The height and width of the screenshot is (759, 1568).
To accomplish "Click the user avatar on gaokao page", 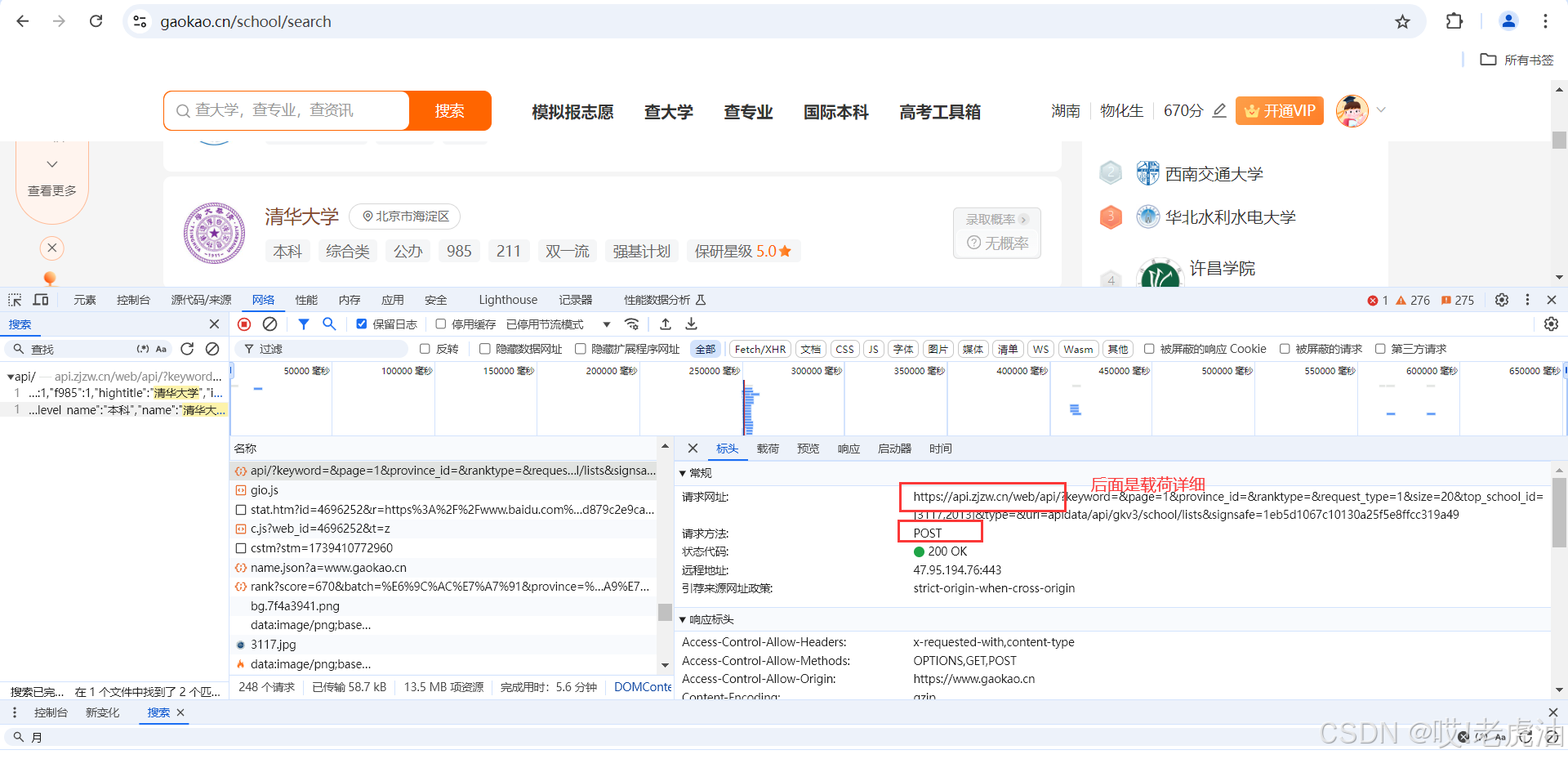I will point(1352,110).
